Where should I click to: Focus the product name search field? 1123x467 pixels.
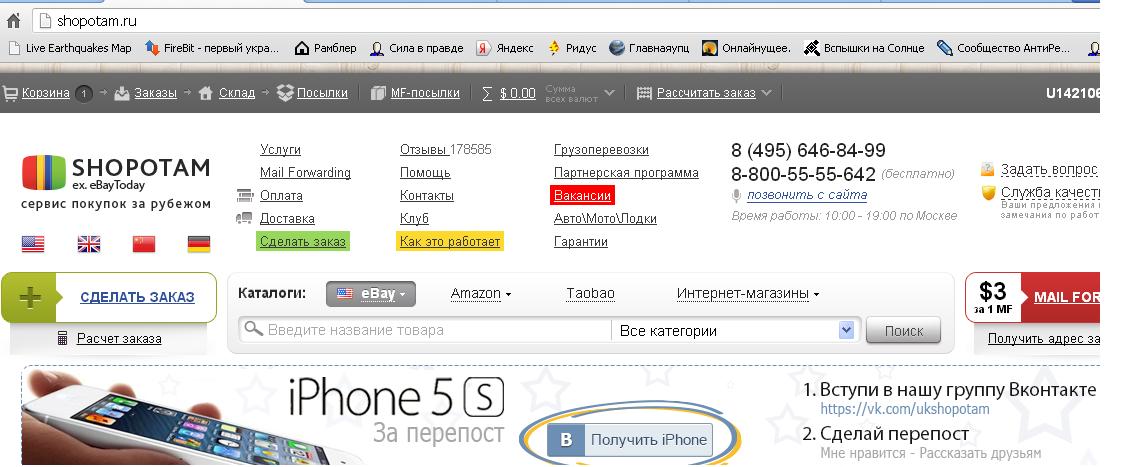click(425, 331)
